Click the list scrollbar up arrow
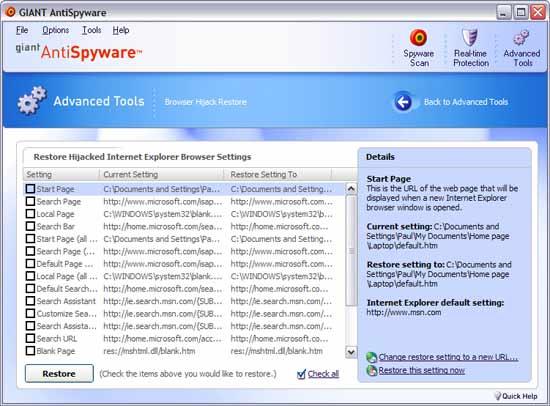The height and width of the screenshot is (406, 550). (x=351, y=189)
